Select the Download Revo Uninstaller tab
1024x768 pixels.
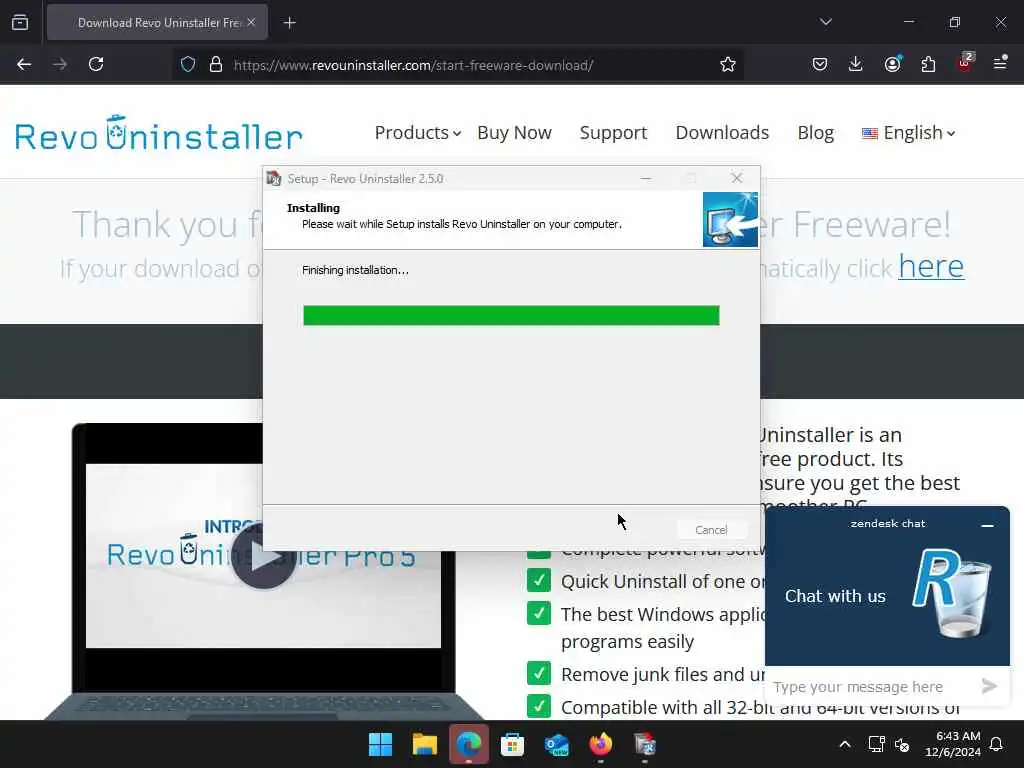(x=157, y=22)
